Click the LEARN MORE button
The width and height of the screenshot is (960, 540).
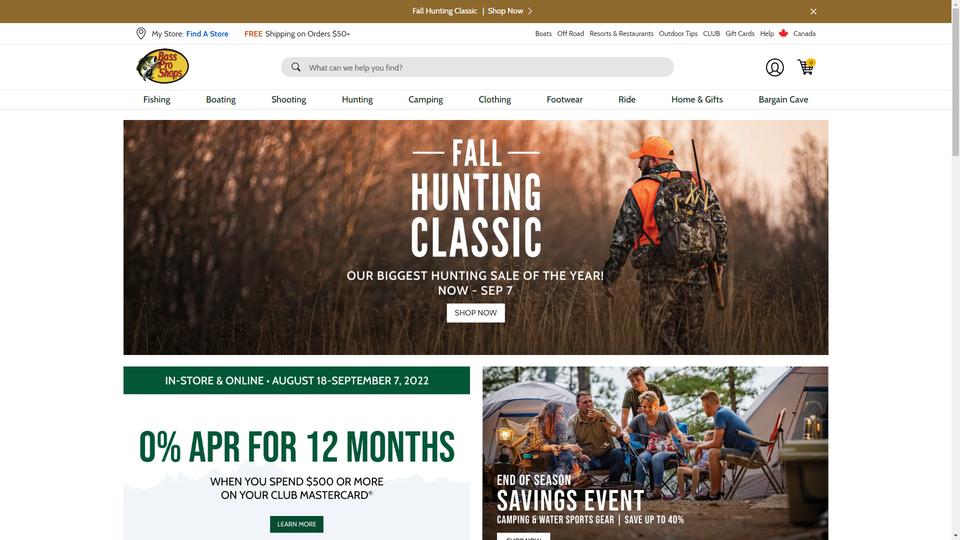pyautogui.click(x=296, y=524)
